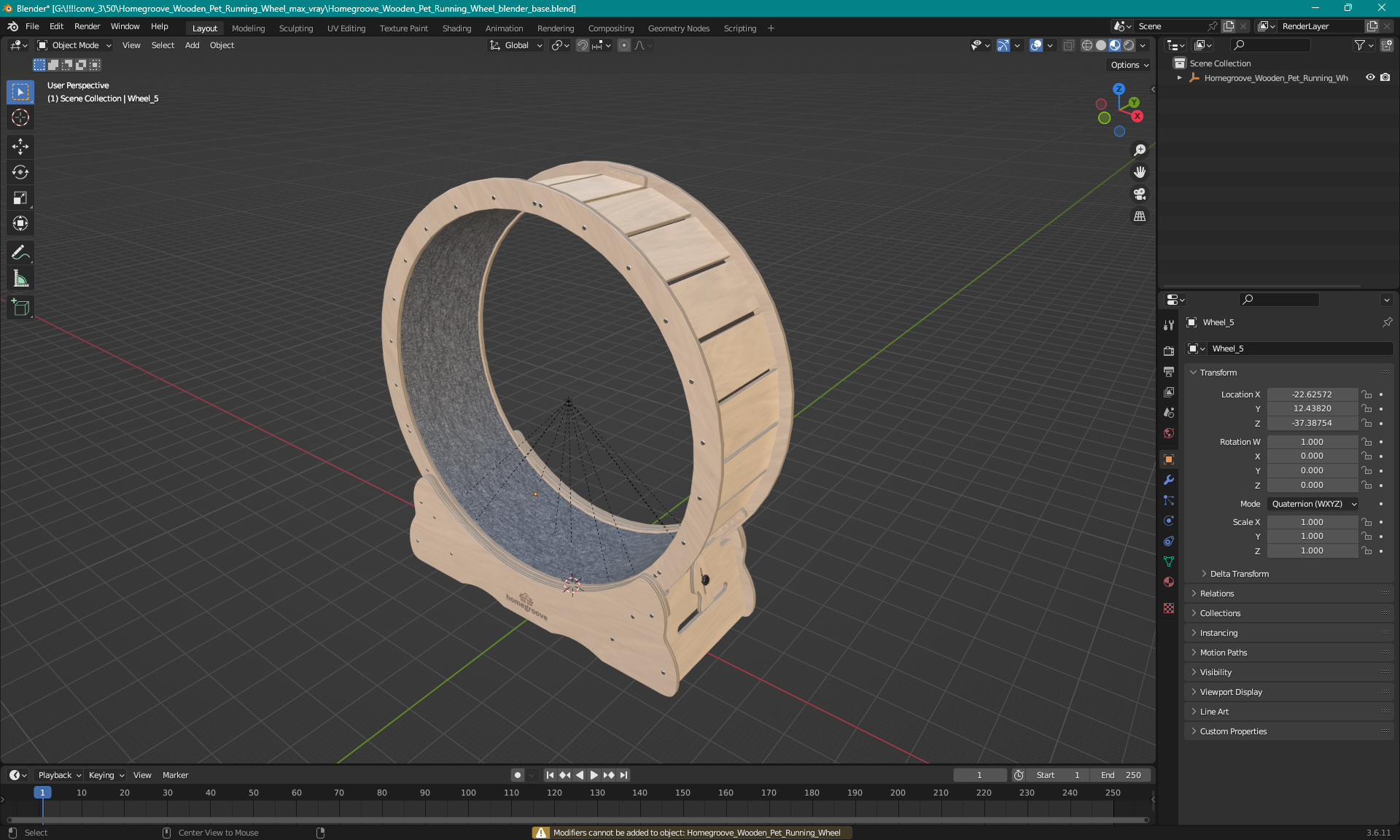Click the pan view hand icon
The width and height of the screenshot is (1400, 840).
point(1140,172)
